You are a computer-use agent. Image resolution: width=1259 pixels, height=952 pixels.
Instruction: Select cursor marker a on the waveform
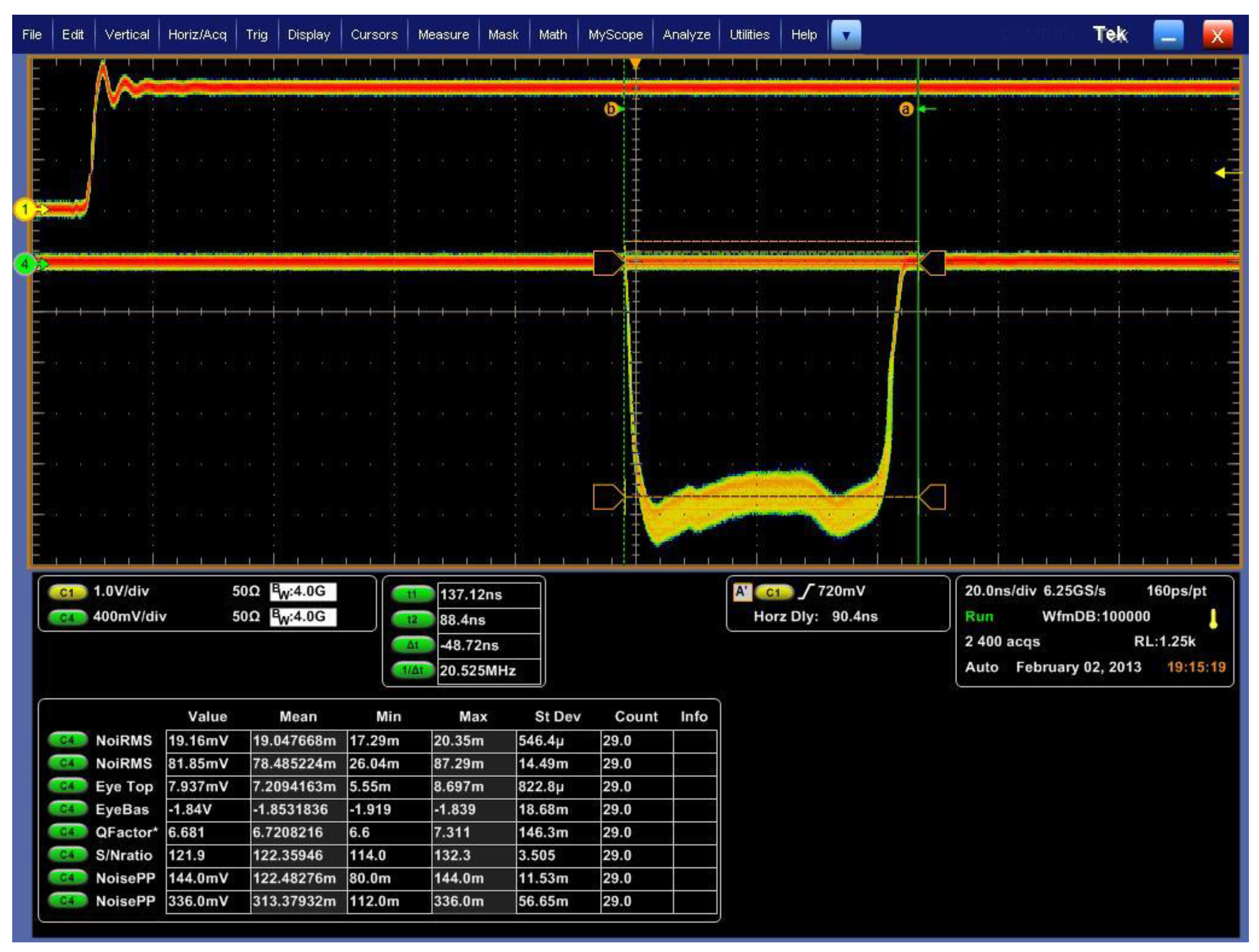coord(905,109)
